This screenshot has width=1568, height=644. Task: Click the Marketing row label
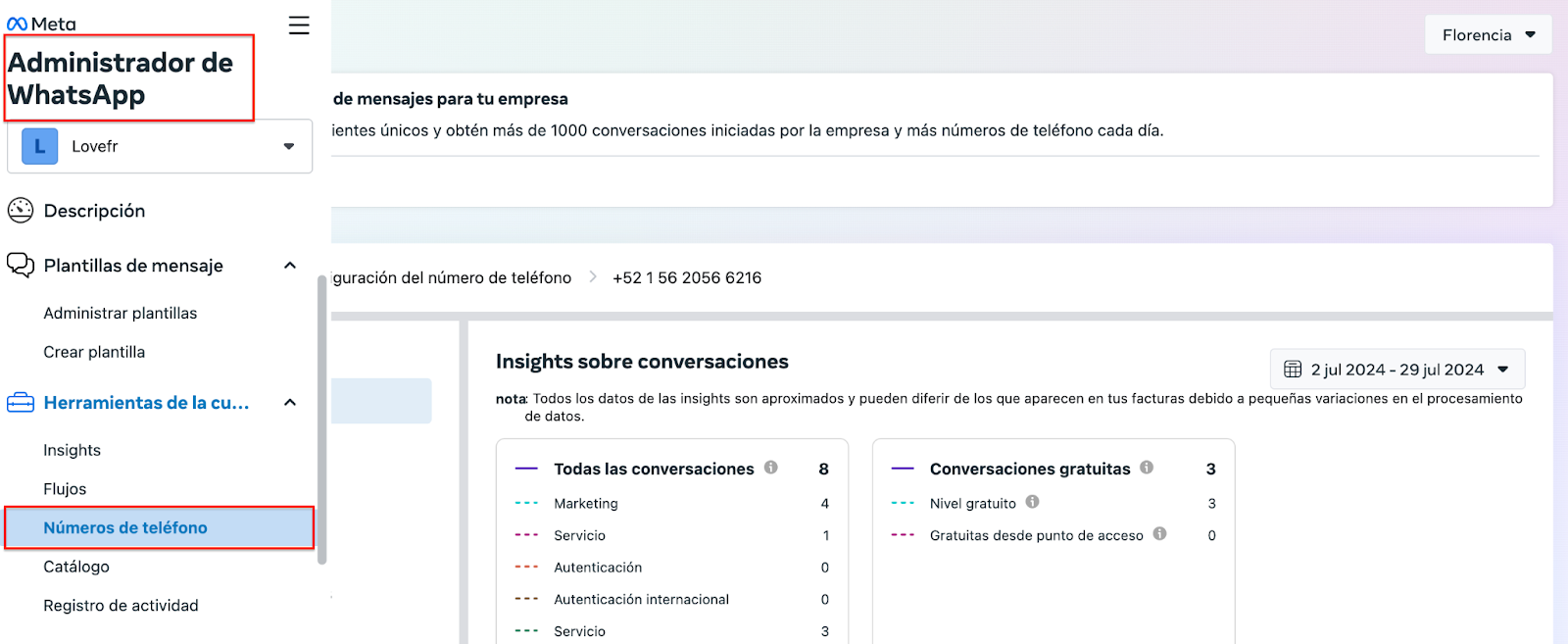pyautogui.click(x=586, y=503)
